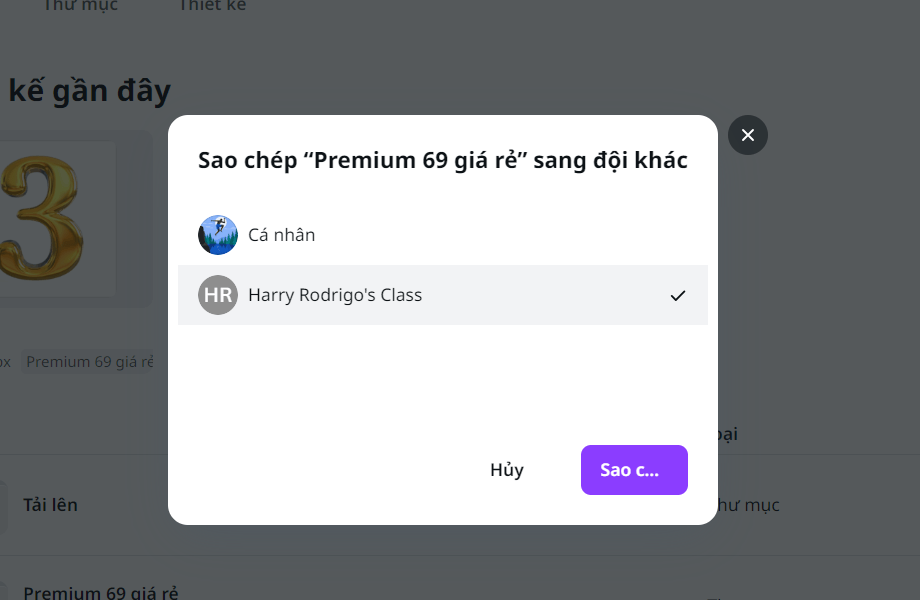
Task: Open the Premium 69 giá rẻ list row
Action: click(x=100, y=592)
